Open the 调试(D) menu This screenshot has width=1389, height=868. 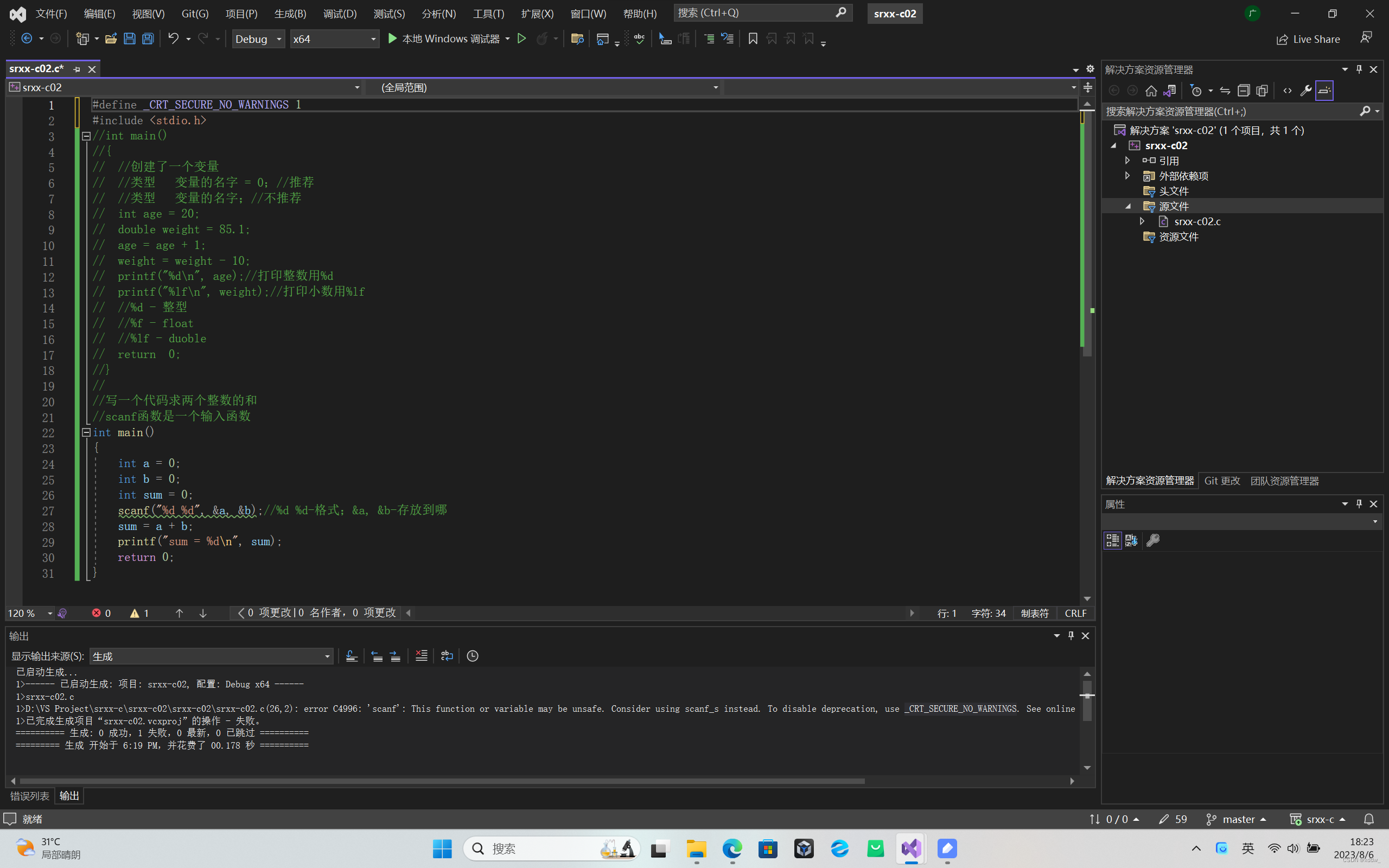pyautogui.click(x=340, y=13)
